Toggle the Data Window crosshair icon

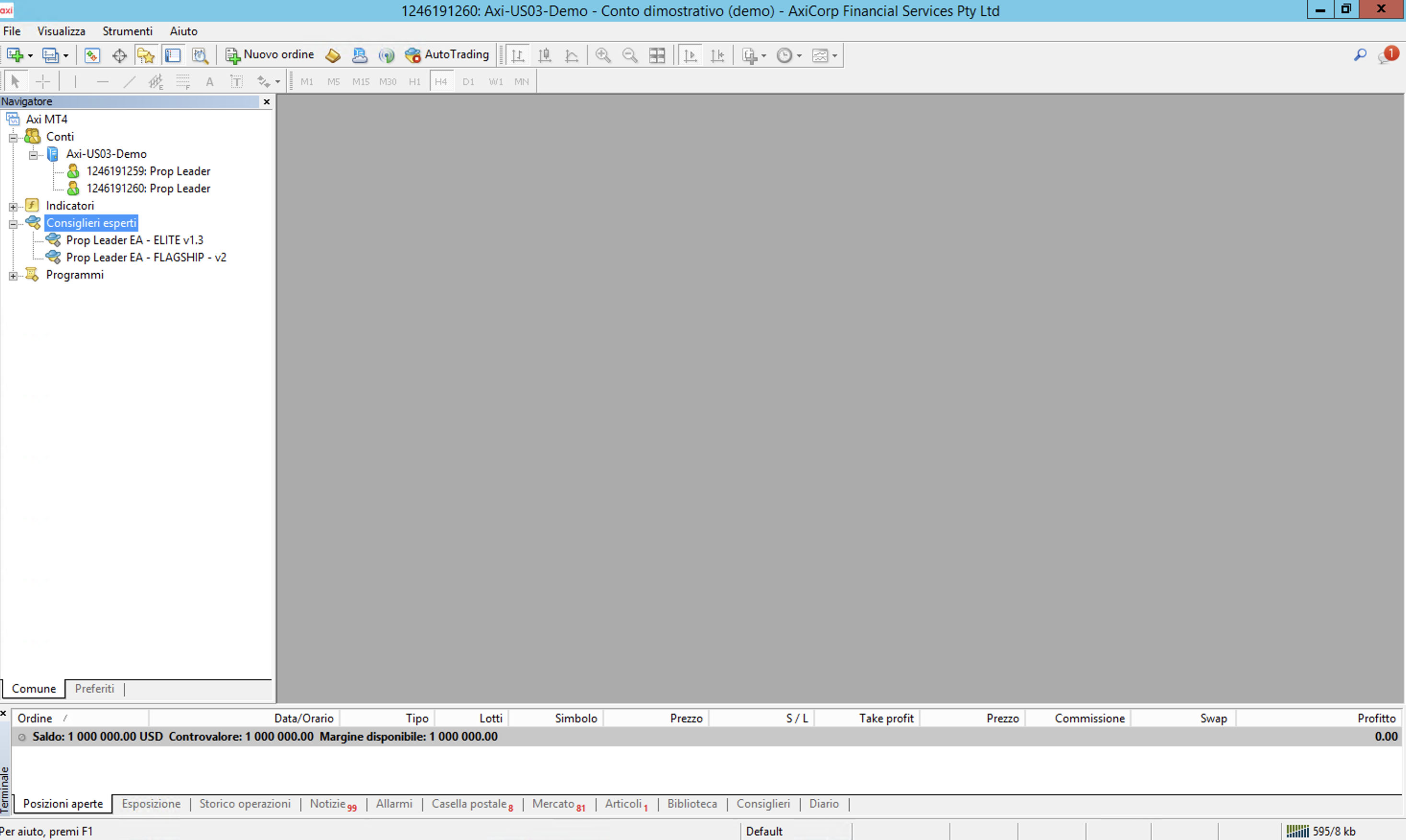119,55
